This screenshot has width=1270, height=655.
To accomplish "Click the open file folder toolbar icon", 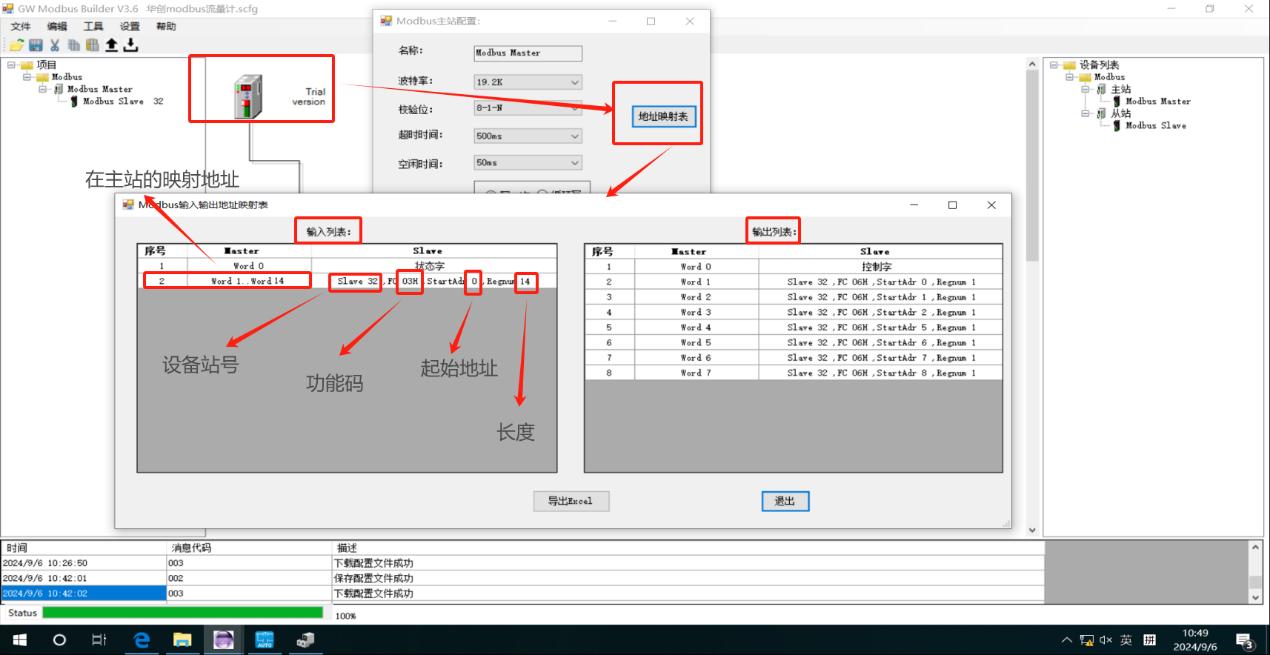I will (17, 45).
